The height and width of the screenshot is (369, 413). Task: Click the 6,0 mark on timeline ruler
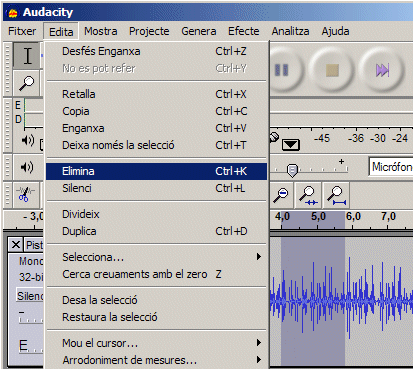[x=353, y=217]
